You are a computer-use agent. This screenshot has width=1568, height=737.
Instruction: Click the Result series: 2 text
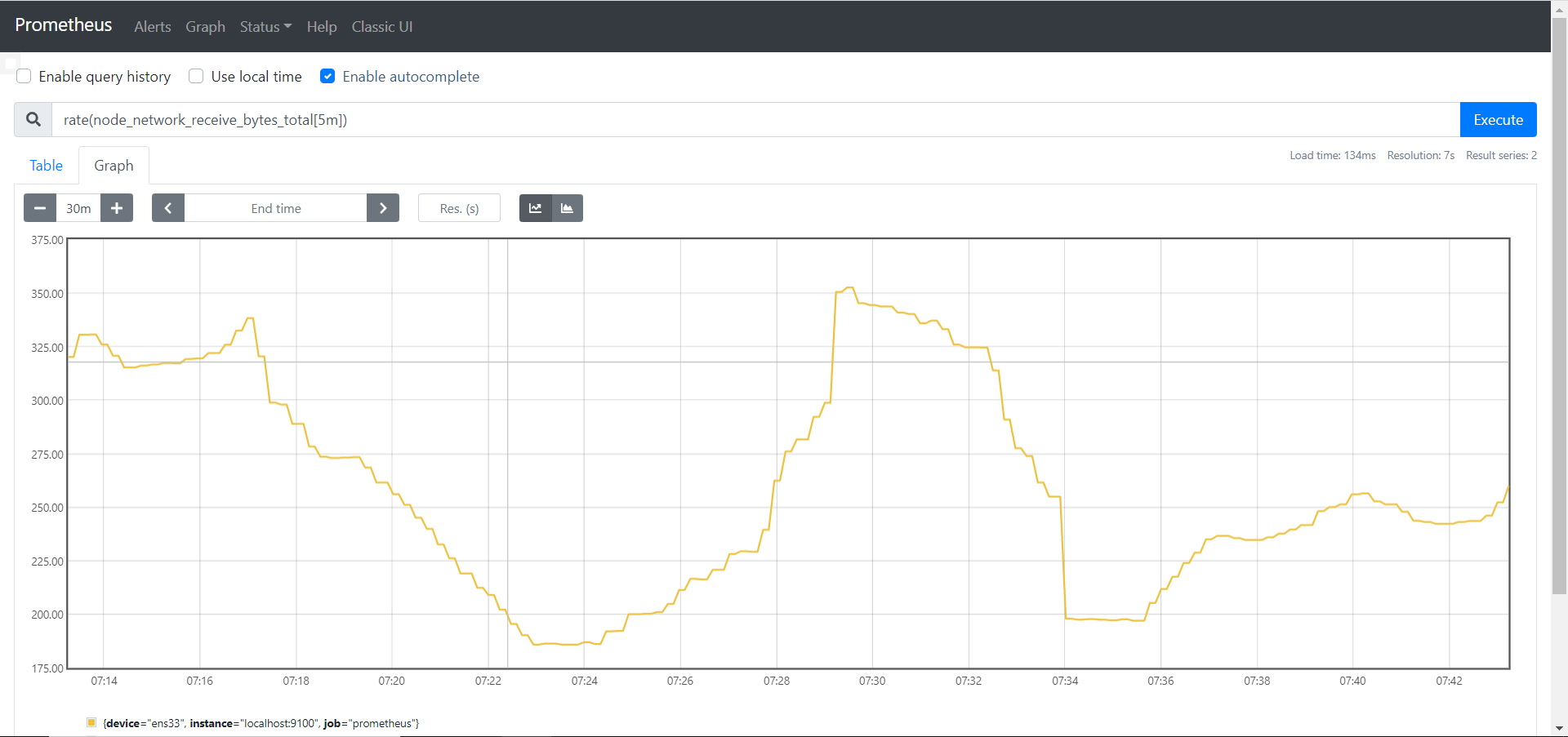point(1501,155)
